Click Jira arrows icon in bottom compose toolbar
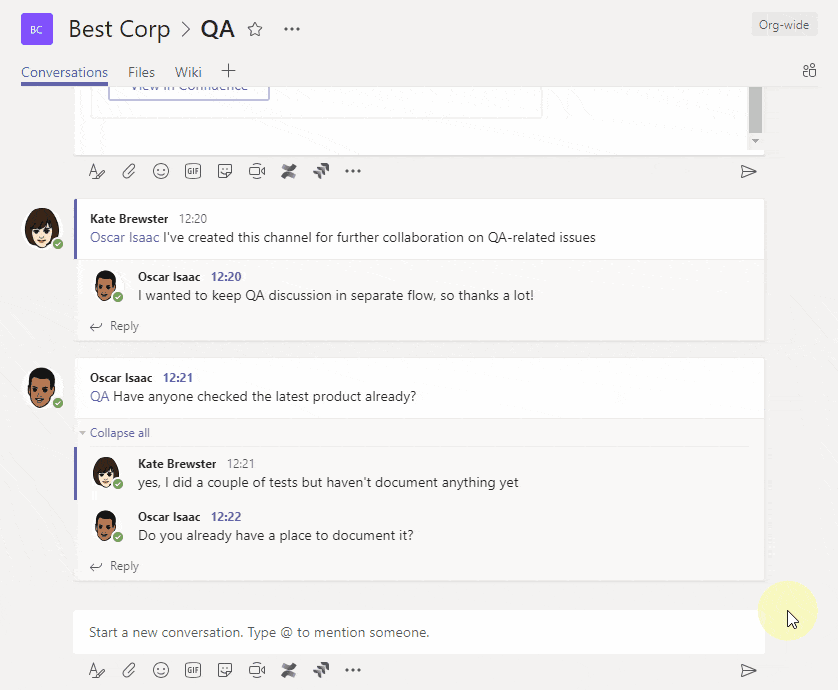This screenshot has width=838, height=690. (x=321, y=670)
